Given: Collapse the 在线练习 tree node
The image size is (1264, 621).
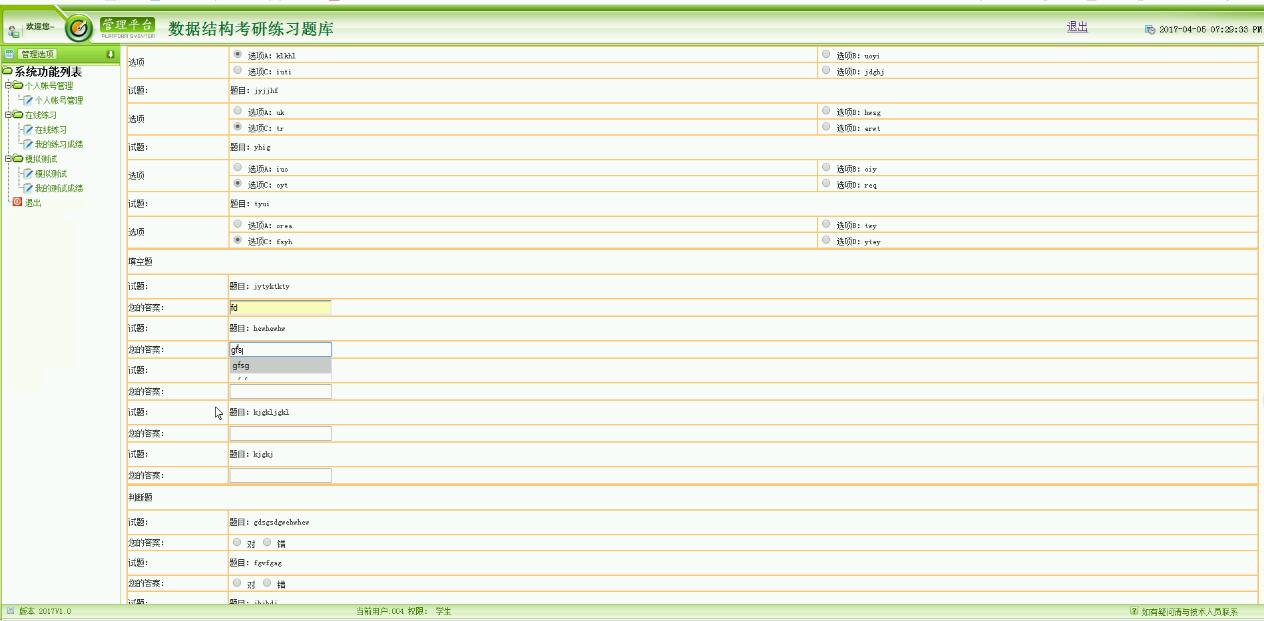Looking at the screenshot, I should coord(7,115).
